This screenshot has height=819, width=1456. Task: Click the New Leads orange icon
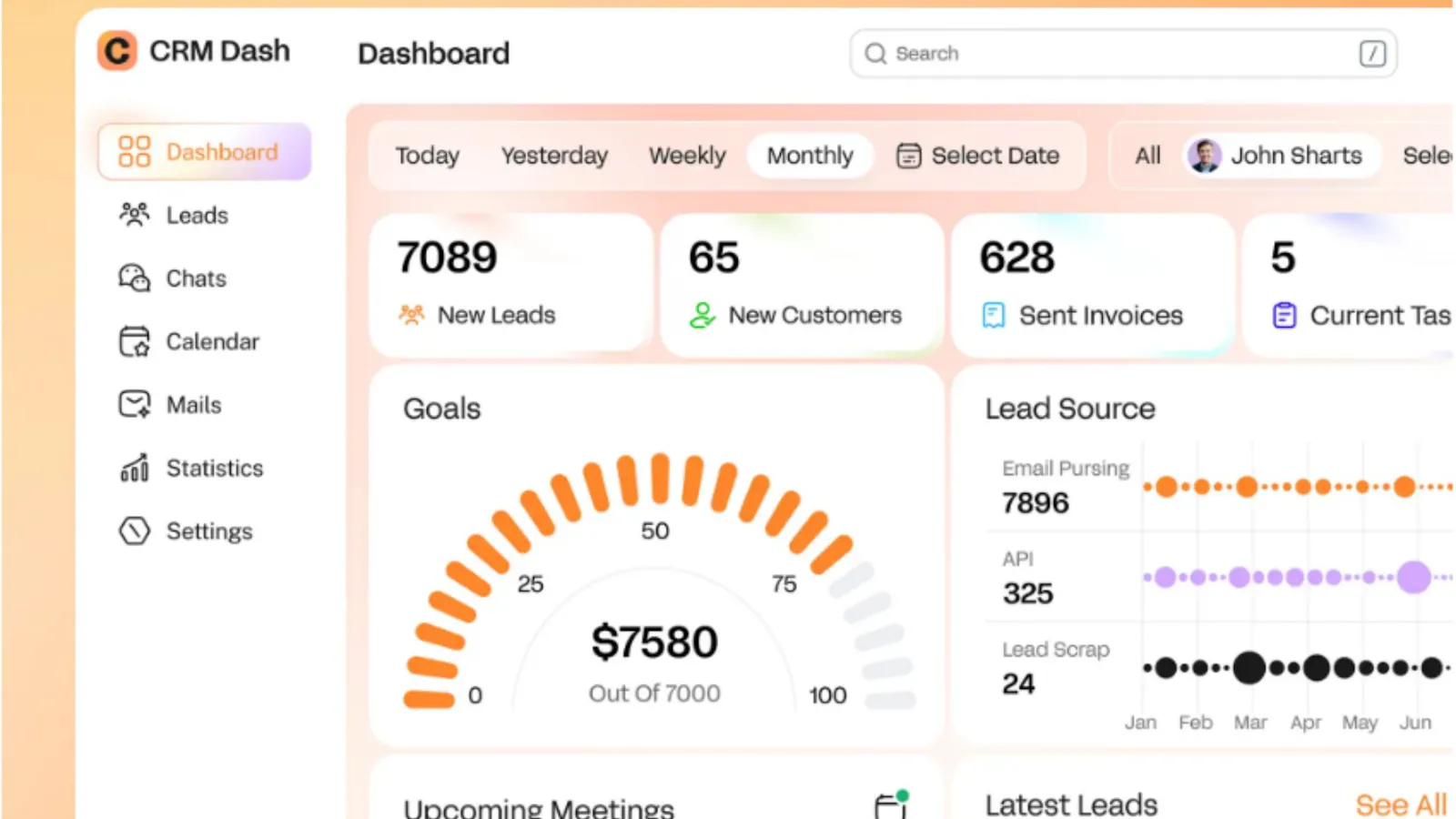[411, 315]
